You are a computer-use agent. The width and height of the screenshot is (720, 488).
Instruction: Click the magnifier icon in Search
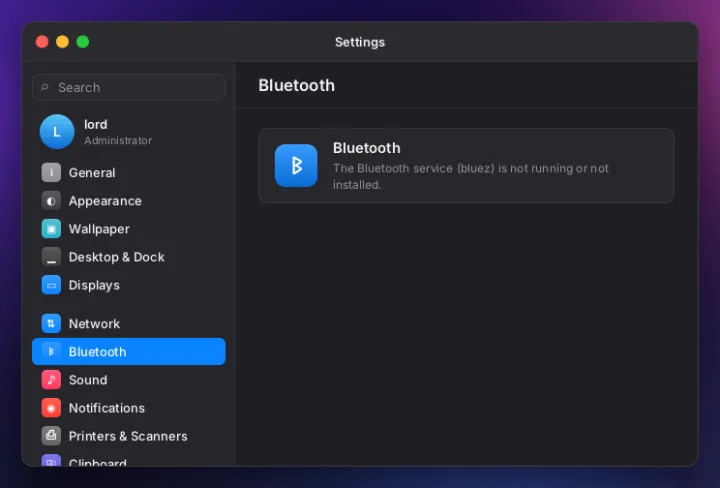click(45, 87)
